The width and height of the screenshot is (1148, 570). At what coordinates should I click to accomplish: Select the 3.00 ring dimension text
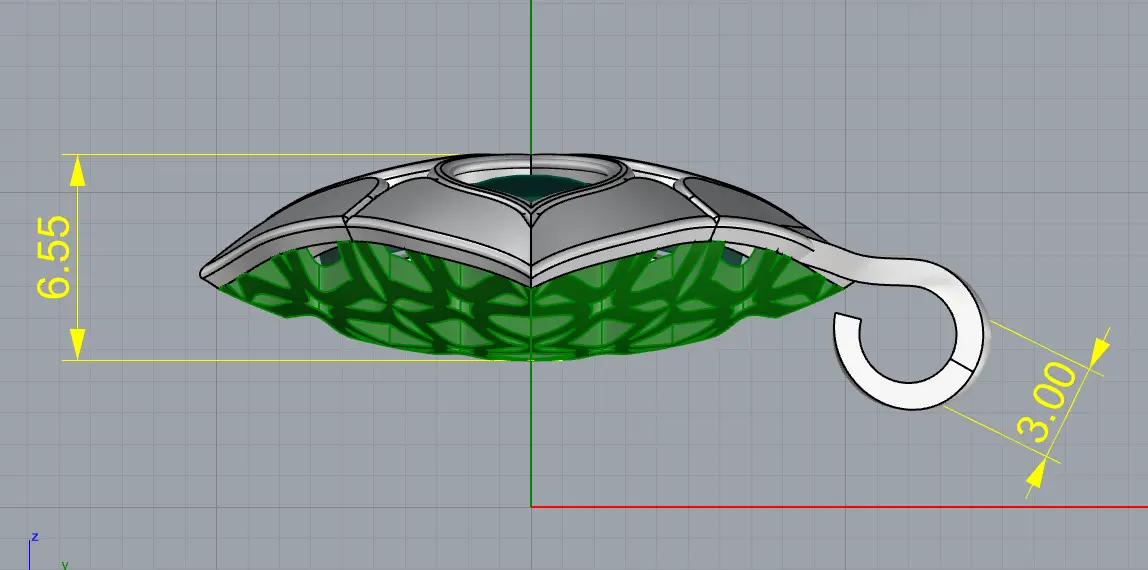coord(1047,401)
